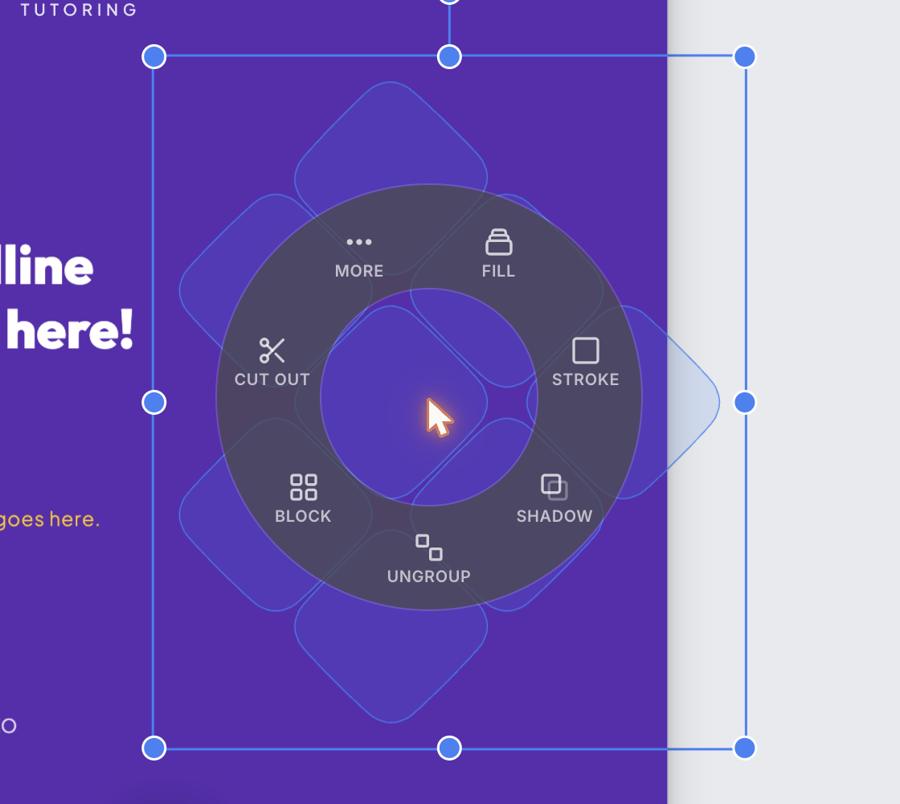Click the right-middle selection handle
The width and height of the screenshot is (900, 804).
click(x=745, y=402)
